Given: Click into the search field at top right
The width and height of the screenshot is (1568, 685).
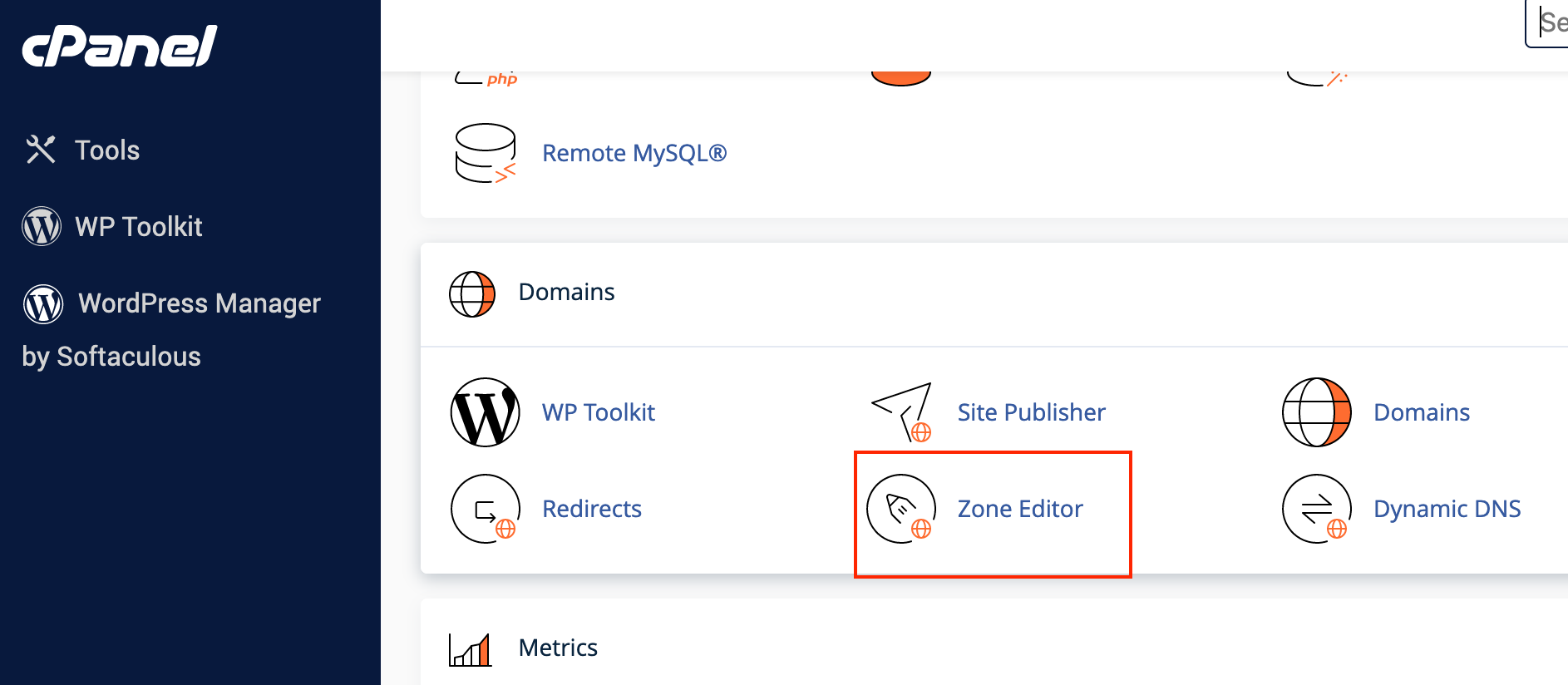Looking at the screenshot, I should tap(1547, 23).
